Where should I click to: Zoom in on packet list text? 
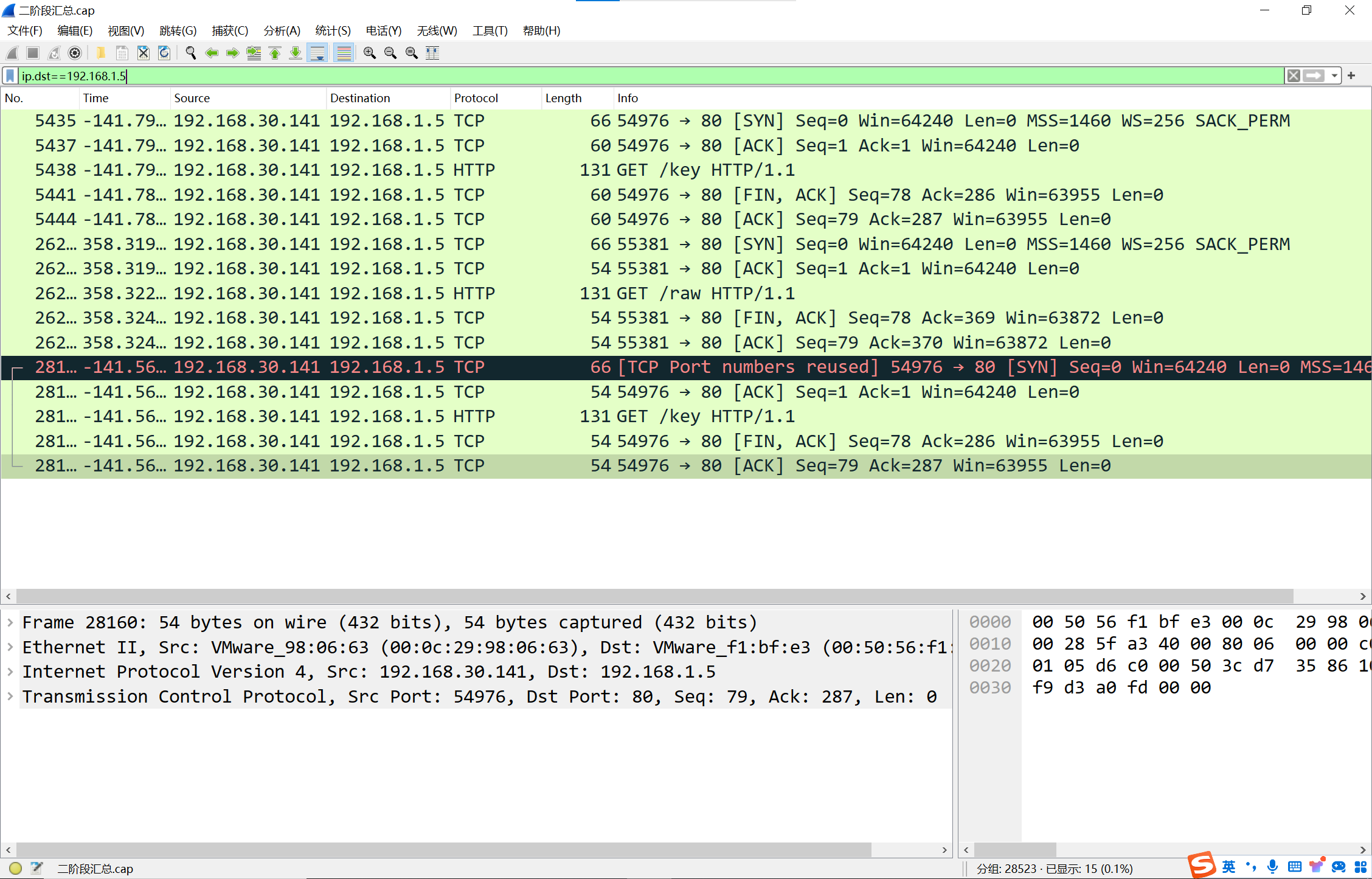click(369, 54)
